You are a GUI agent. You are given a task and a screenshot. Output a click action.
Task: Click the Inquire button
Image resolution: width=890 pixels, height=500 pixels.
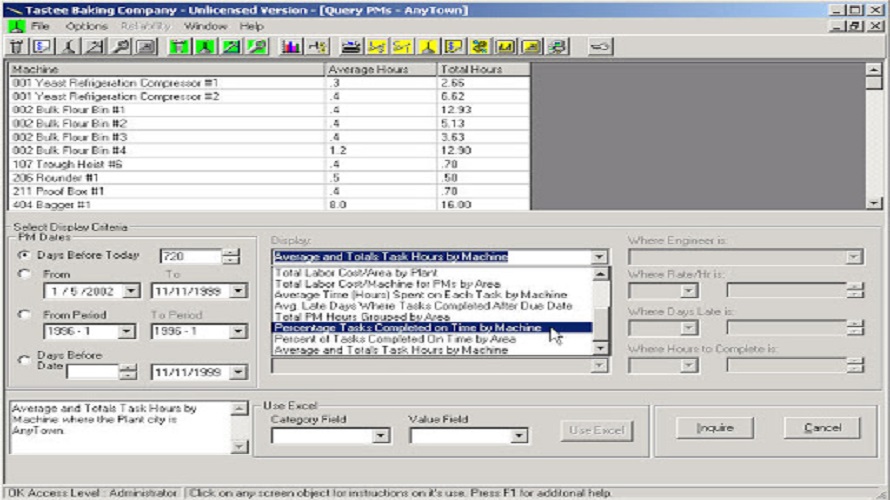click(715, 428)
